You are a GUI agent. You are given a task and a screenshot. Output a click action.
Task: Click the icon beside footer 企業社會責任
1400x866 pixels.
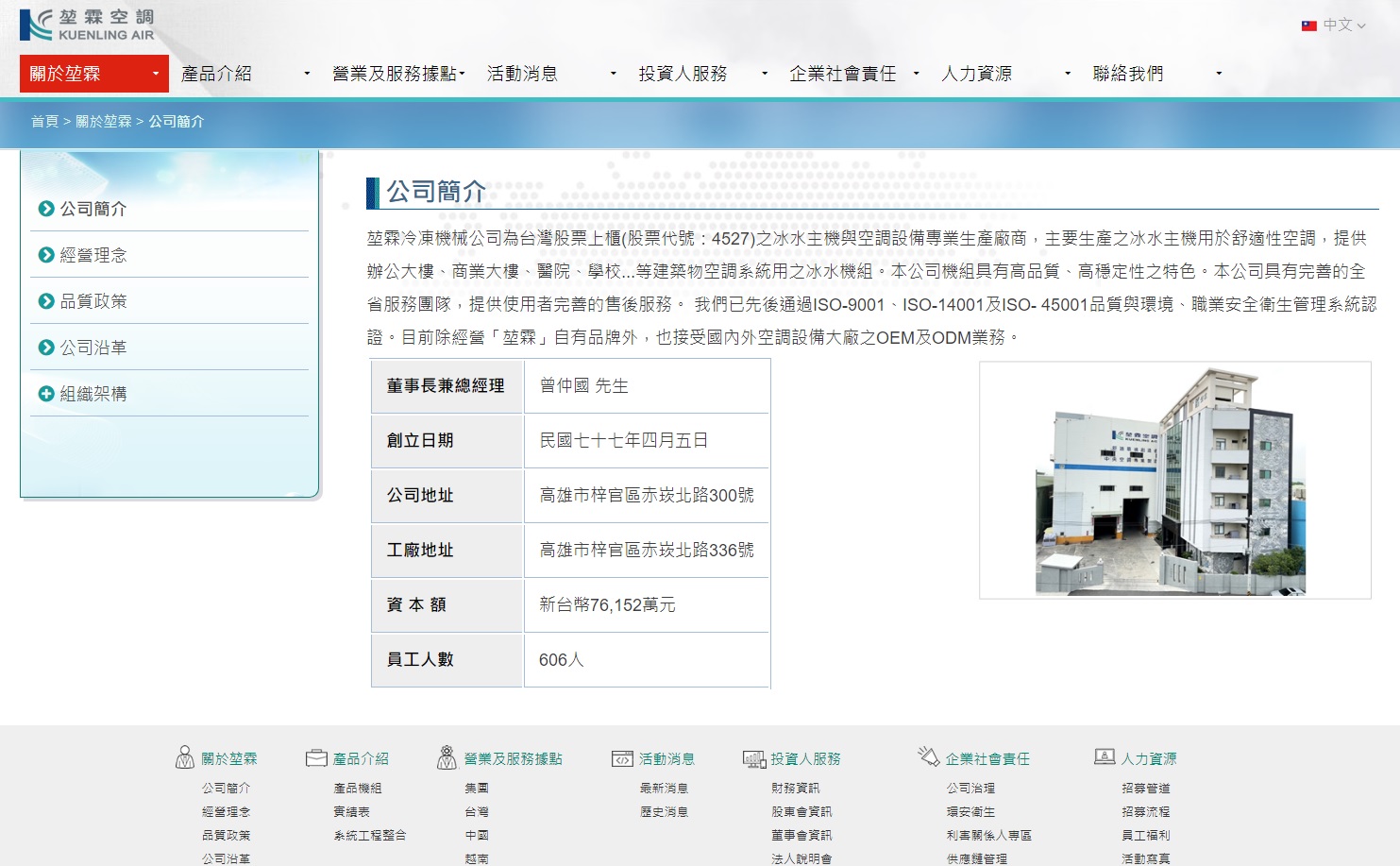point(928,756)
